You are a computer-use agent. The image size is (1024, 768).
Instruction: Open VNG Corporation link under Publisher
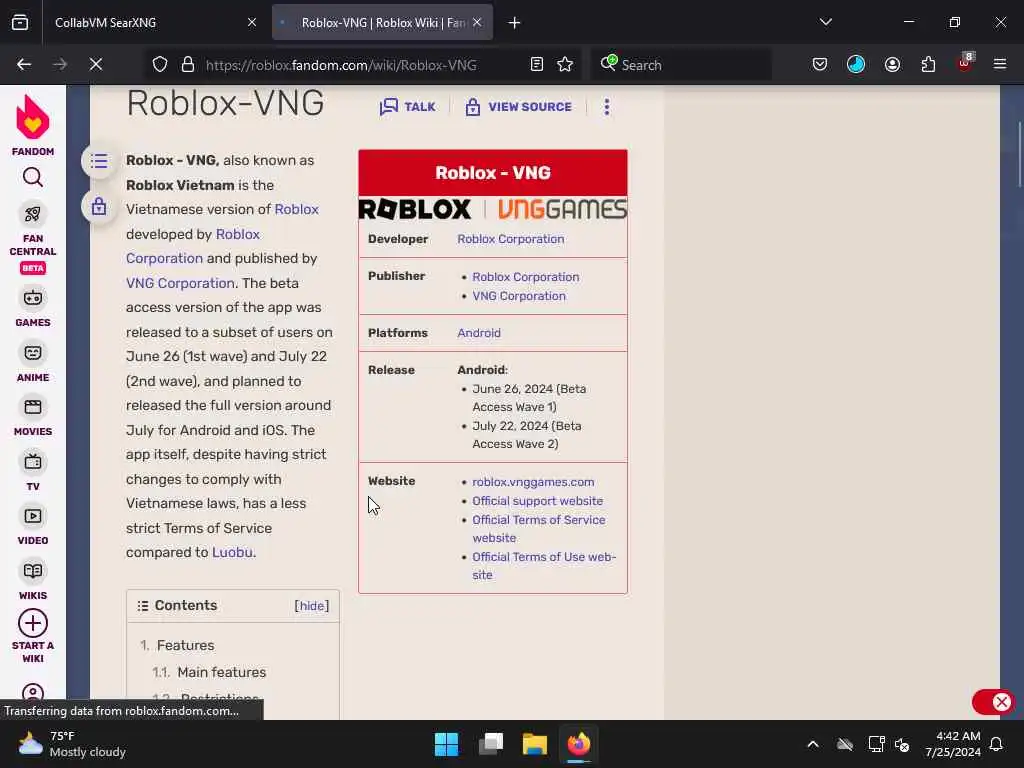pyautogui.click(x=519, y=296)
